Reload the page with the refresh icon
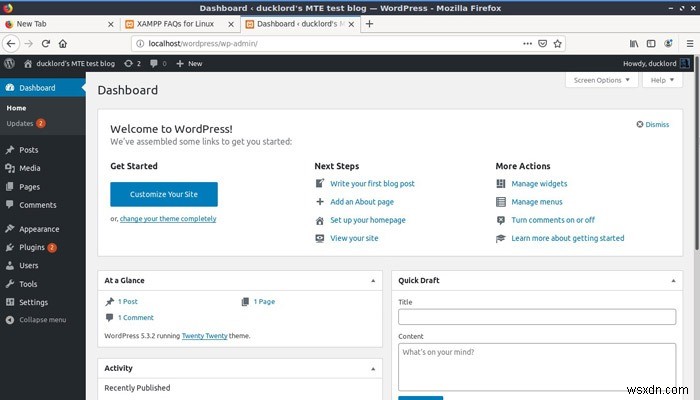Viewport: 700px width, 400px height. coord(46,43)
